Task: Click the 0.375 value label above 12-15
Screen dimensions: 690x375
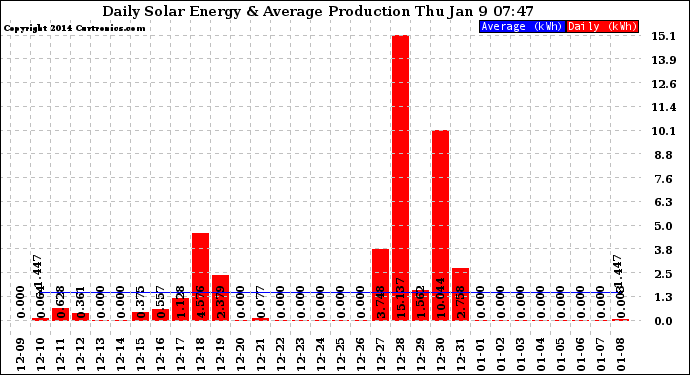Action: point(141,301)
